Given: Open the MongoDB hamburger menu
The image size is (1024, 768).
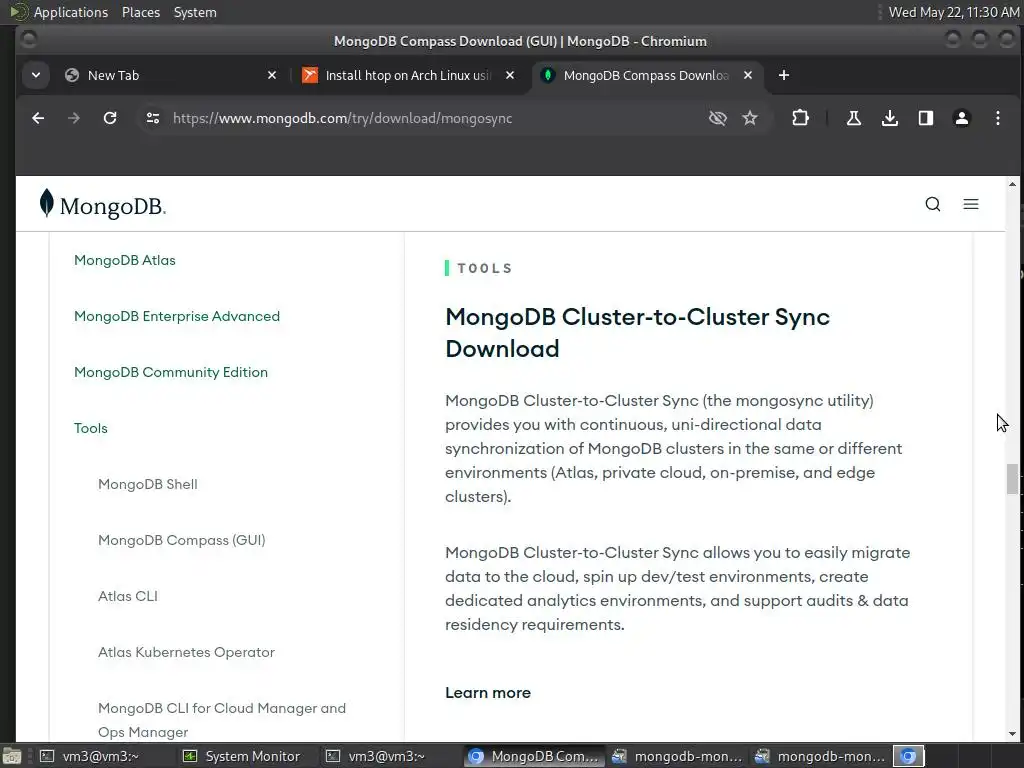Looking at the screenshot, I should pos(970,204).
